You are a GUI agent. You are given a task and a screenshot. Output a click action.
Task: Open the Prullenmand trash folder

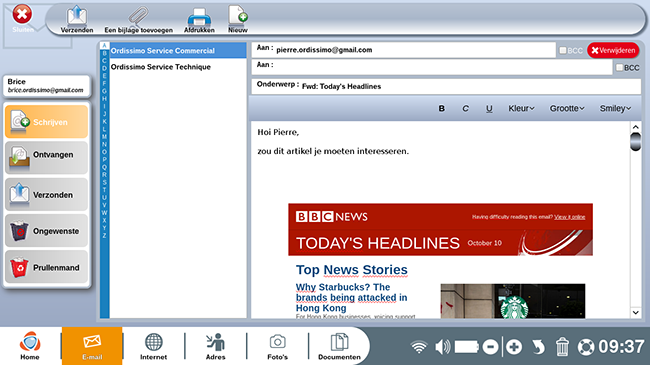46,267
